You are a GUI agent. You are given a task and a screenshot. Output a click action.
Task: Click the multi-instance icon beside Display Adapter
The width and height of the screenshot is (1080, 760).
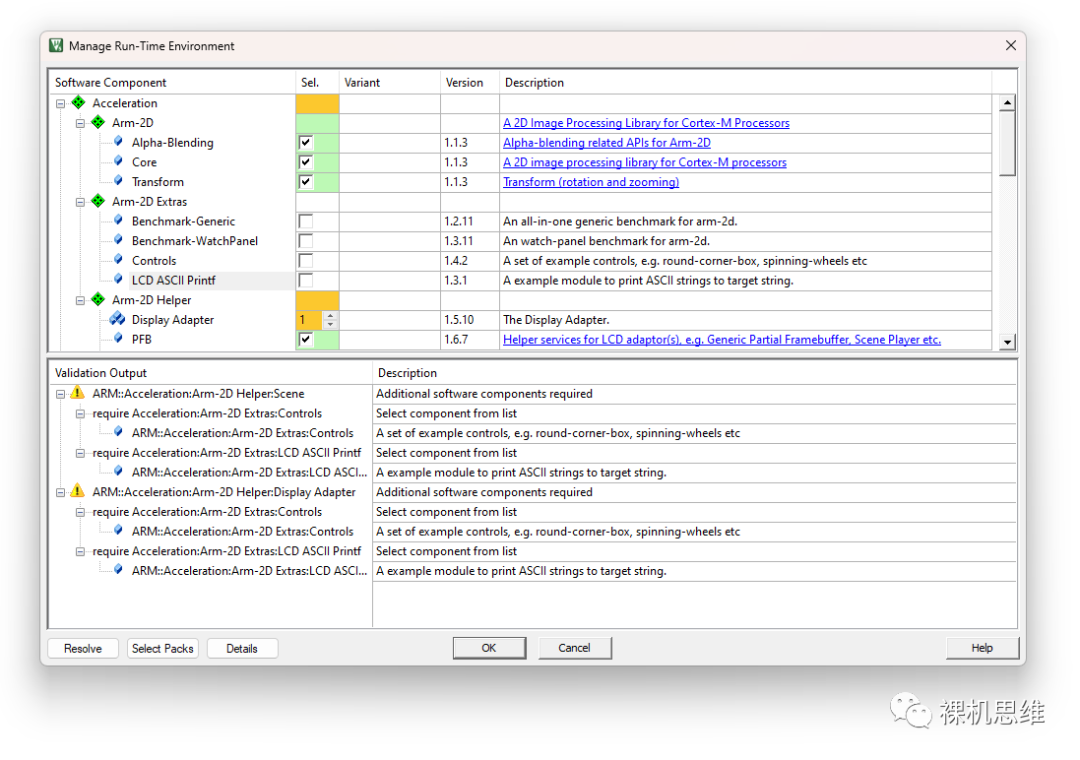[x=117, y=319]
